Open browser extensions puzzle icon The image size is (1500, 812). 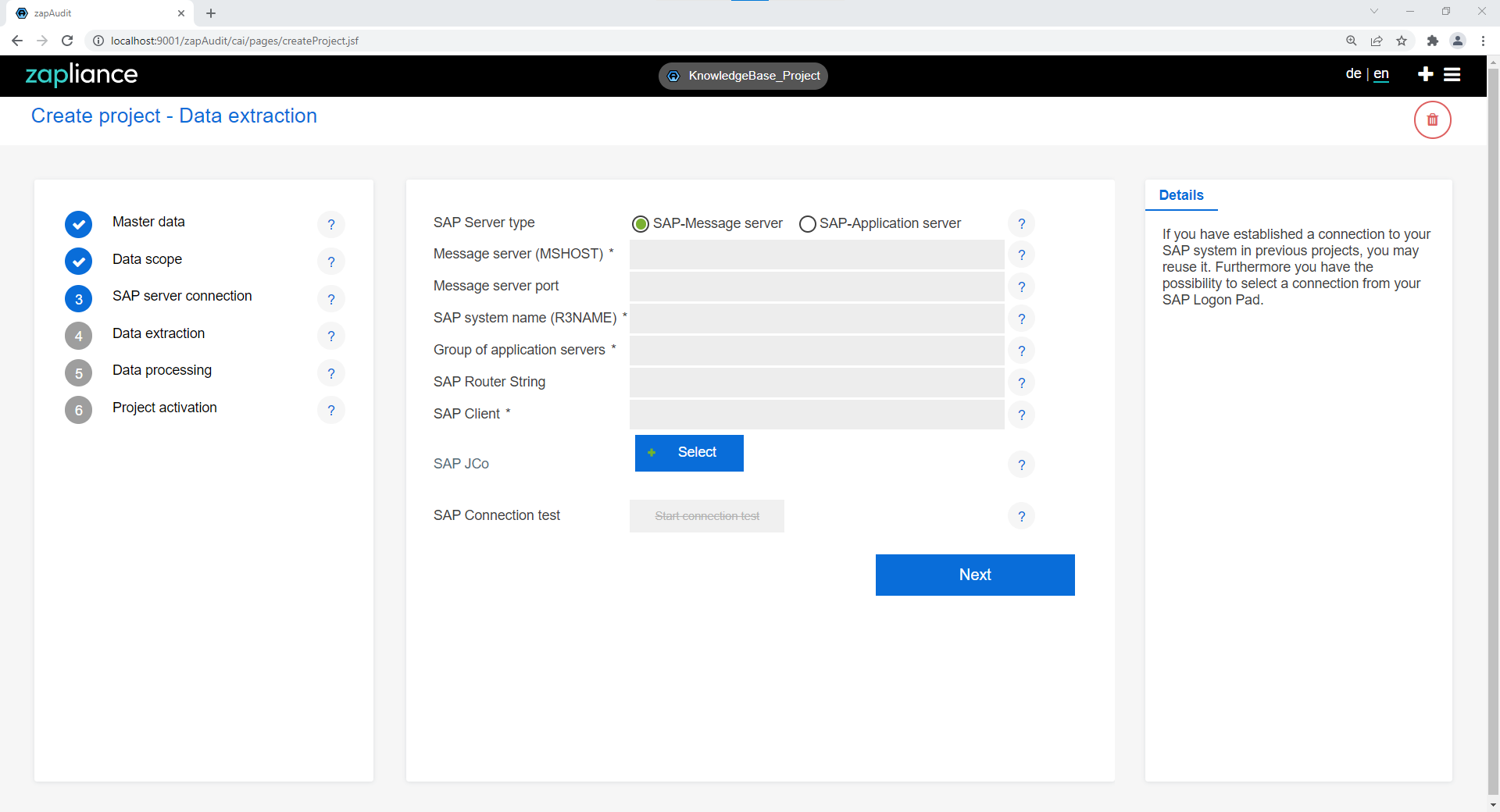1432,41
